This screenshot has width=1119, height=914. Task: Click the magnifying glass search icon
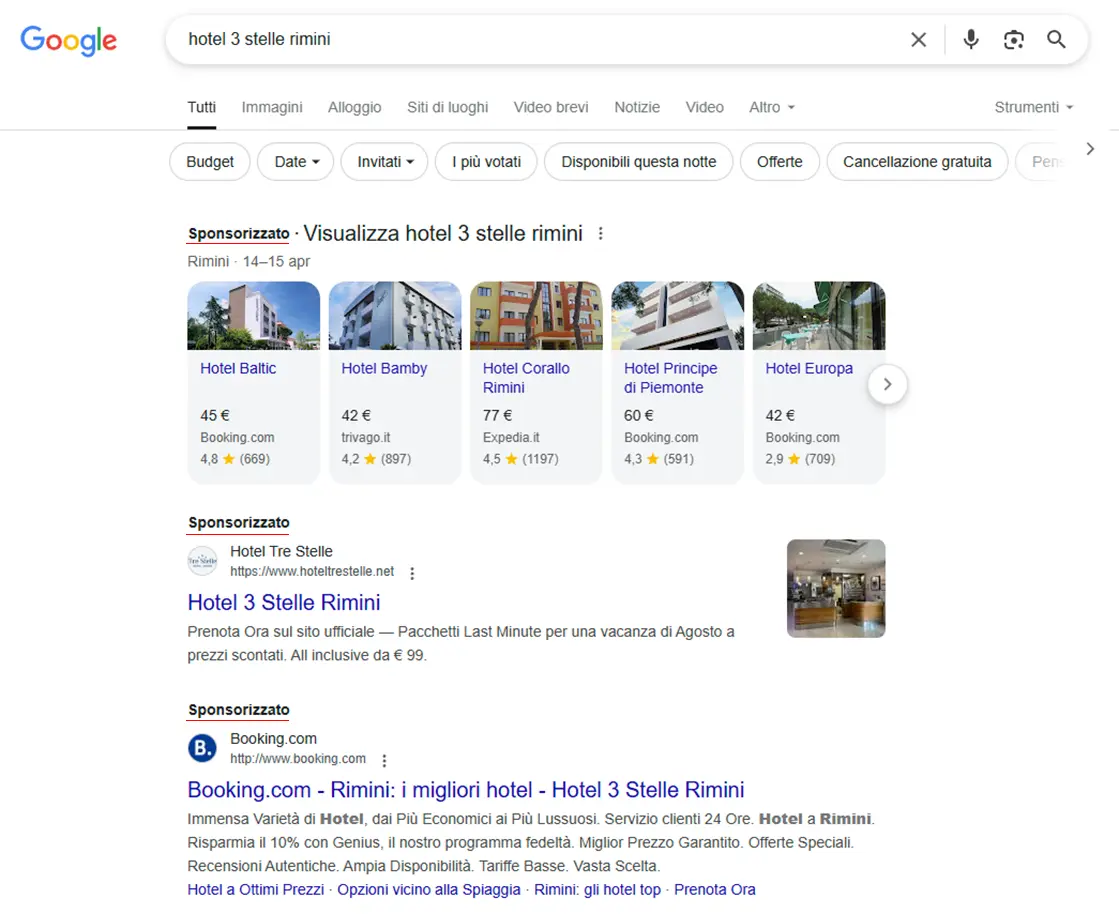(1056, 39)
